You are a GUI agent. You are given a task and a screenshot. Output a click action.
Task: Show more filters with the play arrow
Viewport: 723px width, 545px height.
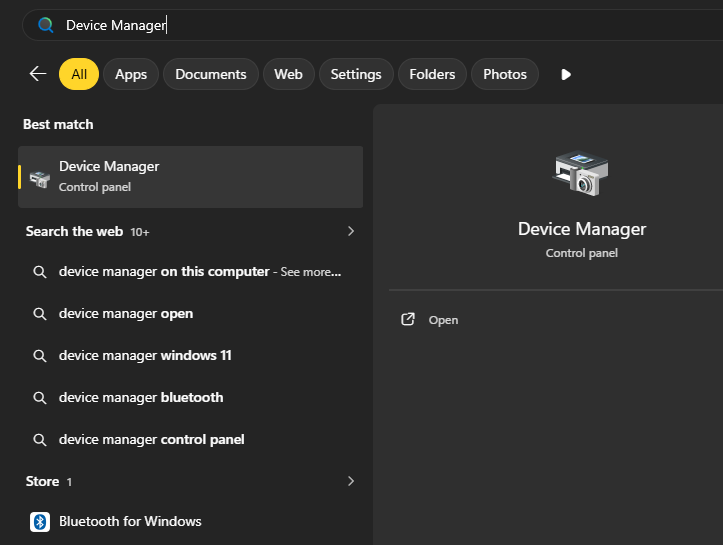566,74
